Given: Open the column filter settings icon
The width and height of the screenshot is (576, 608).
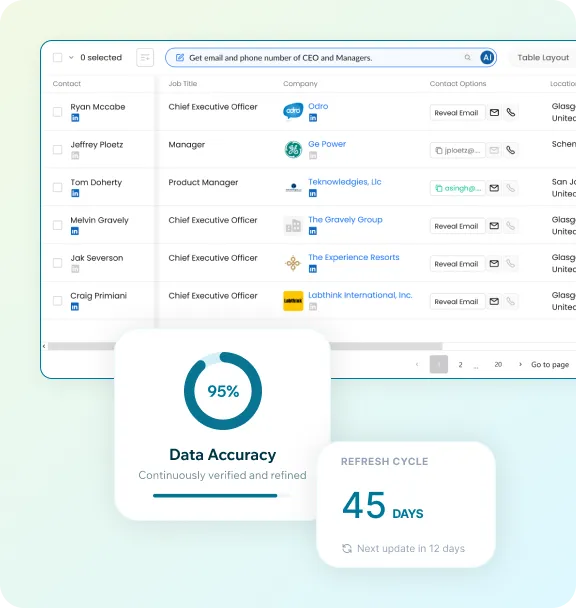Looking at the screenshot, I should pyautogui.click(x=145, y=57).
